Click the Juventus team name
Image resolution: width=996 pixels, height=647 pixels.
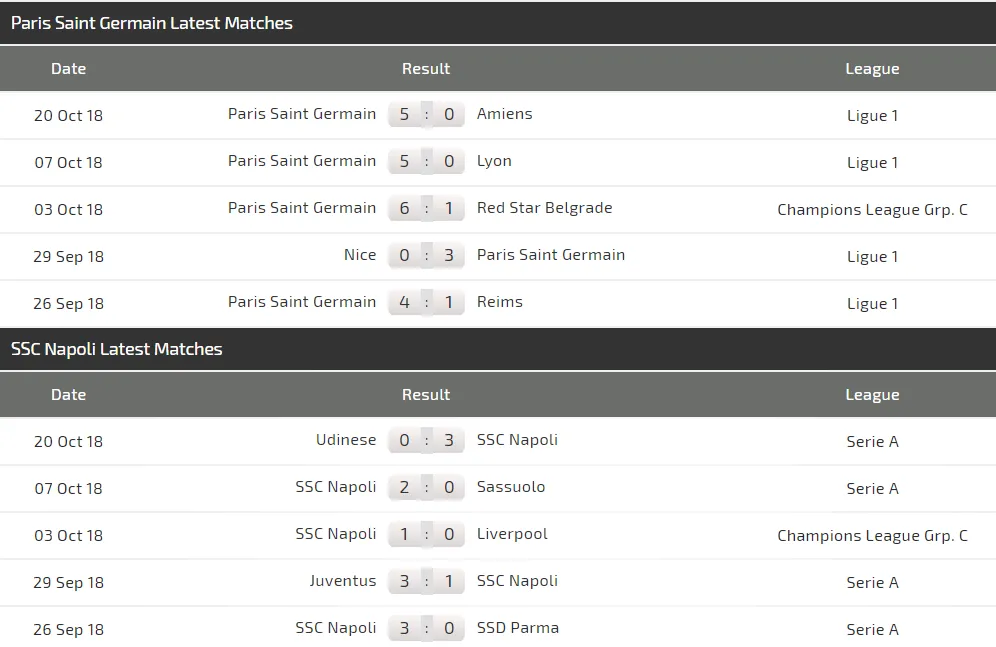coord(343,581)
